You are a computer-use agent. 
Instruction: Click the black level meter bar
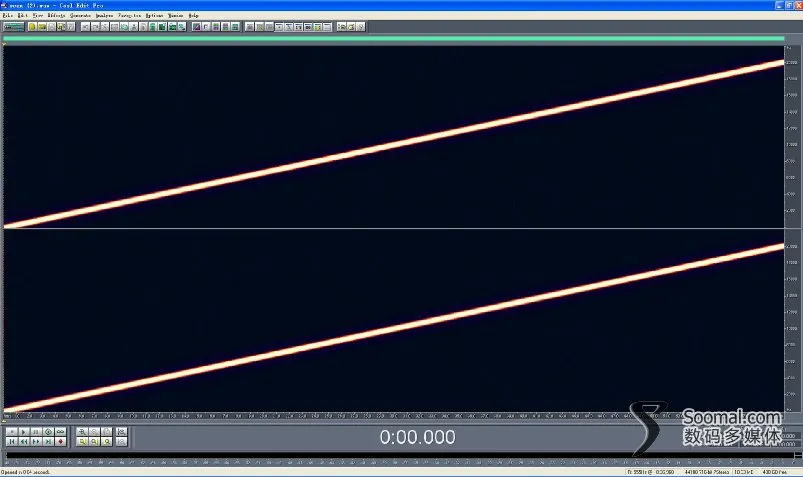click(x=399, y=455)
